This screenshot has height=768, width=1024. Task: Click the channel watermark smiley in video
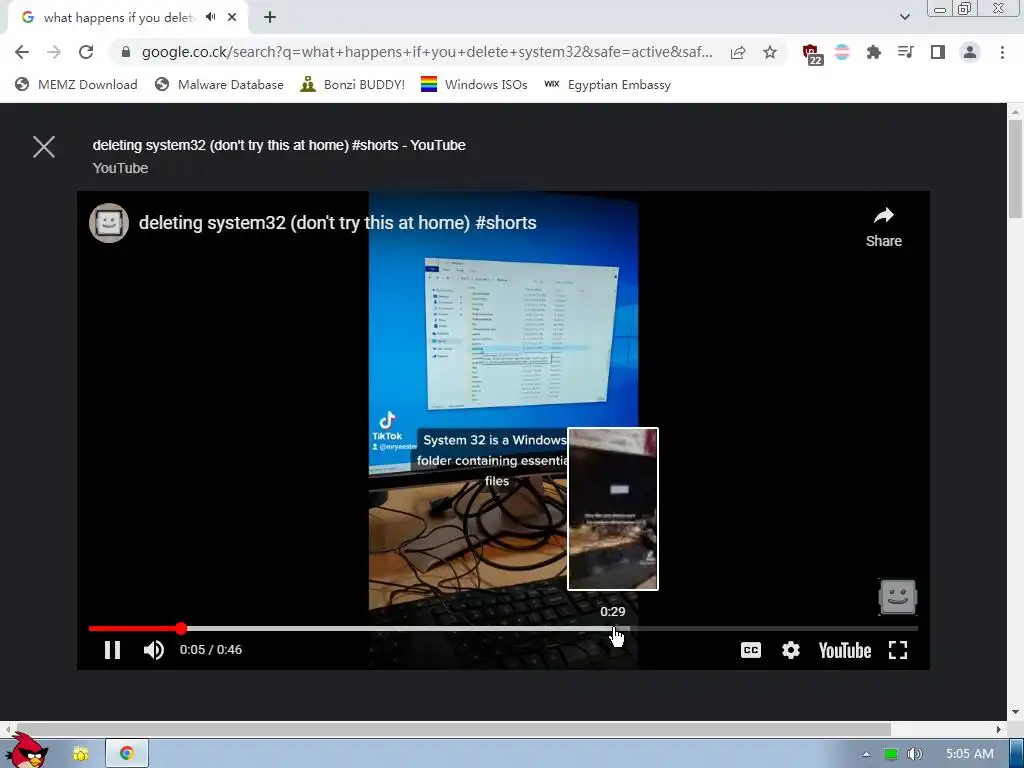click(898, 597)
